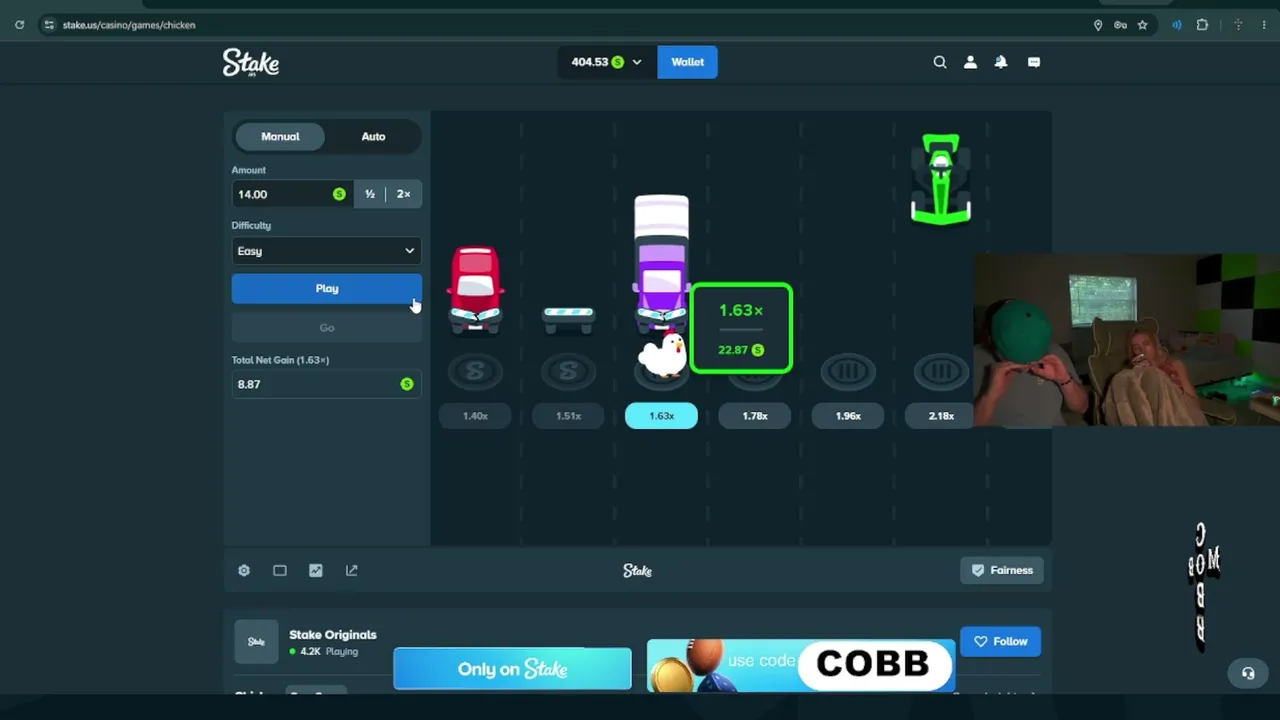
Task: Open the Chrome three-dot menu
Action: tap(1264, 25)
